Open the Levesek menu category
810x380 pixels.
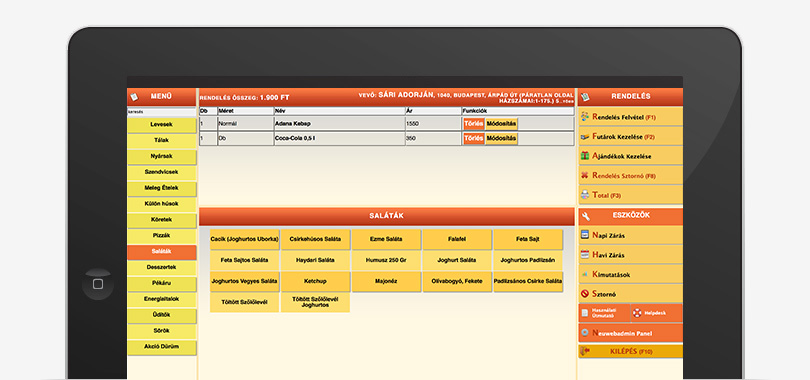click(162, 125)
